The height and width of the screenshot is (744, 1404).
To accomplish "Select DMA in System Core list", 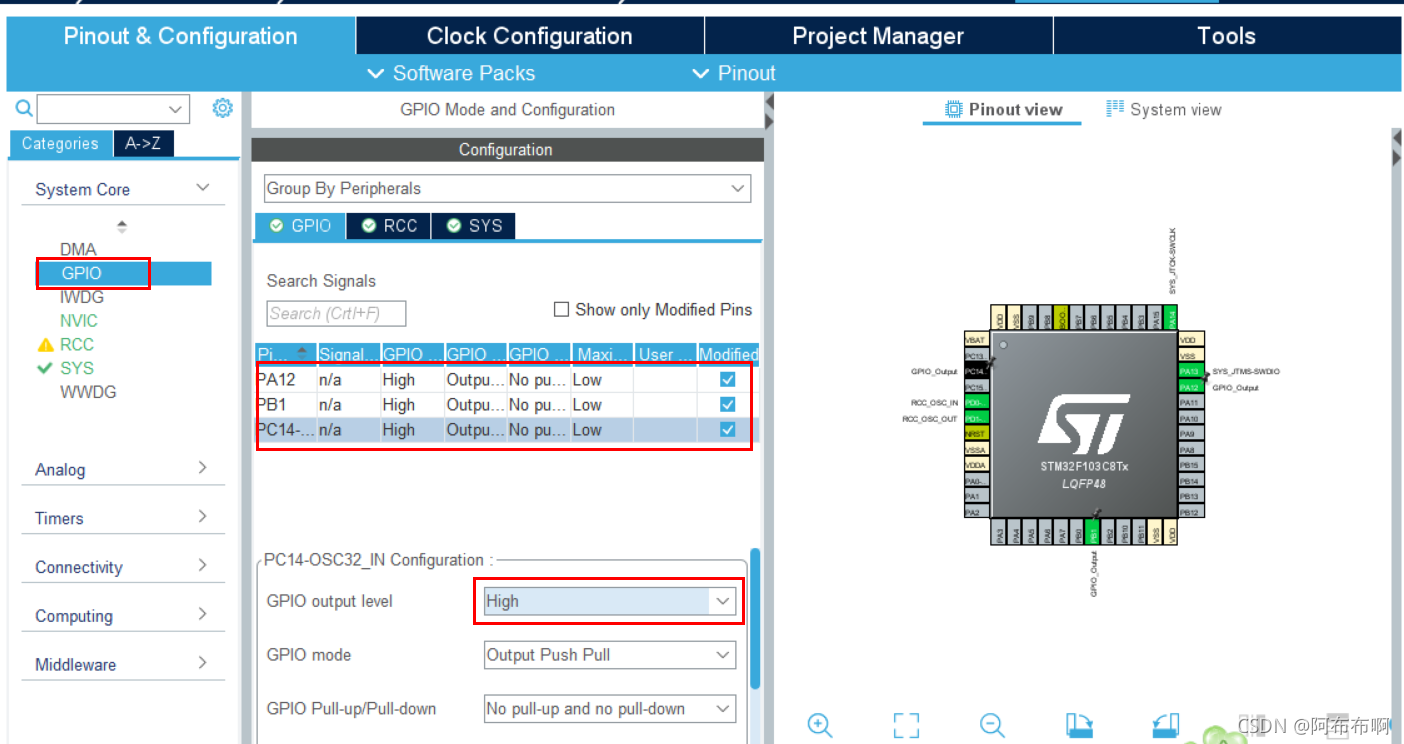I will point(78,249).
